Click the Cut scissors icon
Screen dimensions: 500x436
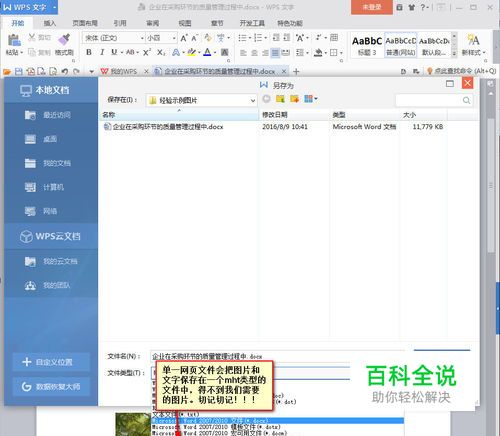pyautogui.click(x=32, y=37)
